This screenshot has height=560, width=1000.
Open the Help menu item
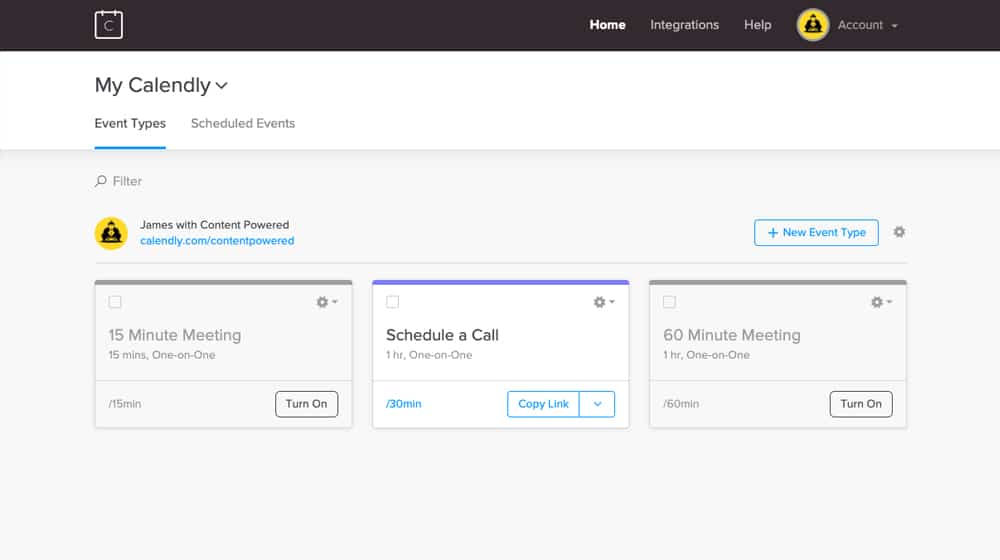(757, 25)
